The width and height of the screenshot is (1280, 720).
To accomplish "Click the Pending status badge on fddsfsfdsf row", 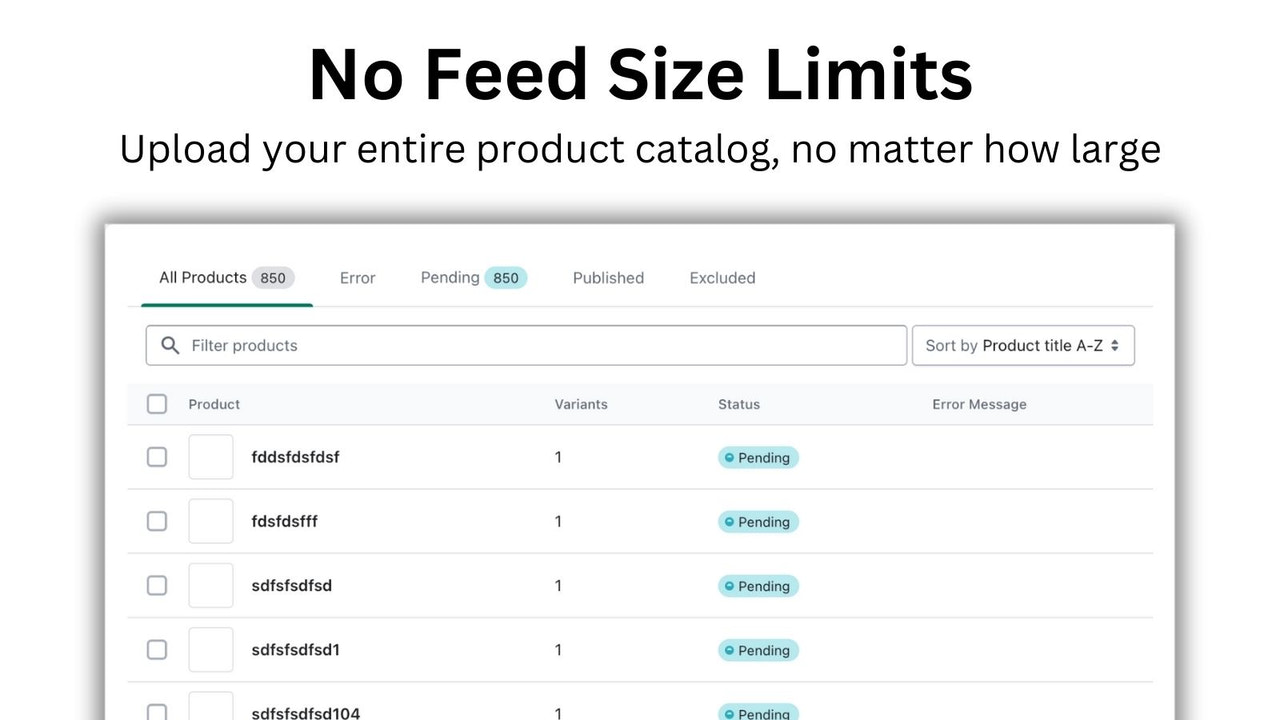I will [758, 457].
